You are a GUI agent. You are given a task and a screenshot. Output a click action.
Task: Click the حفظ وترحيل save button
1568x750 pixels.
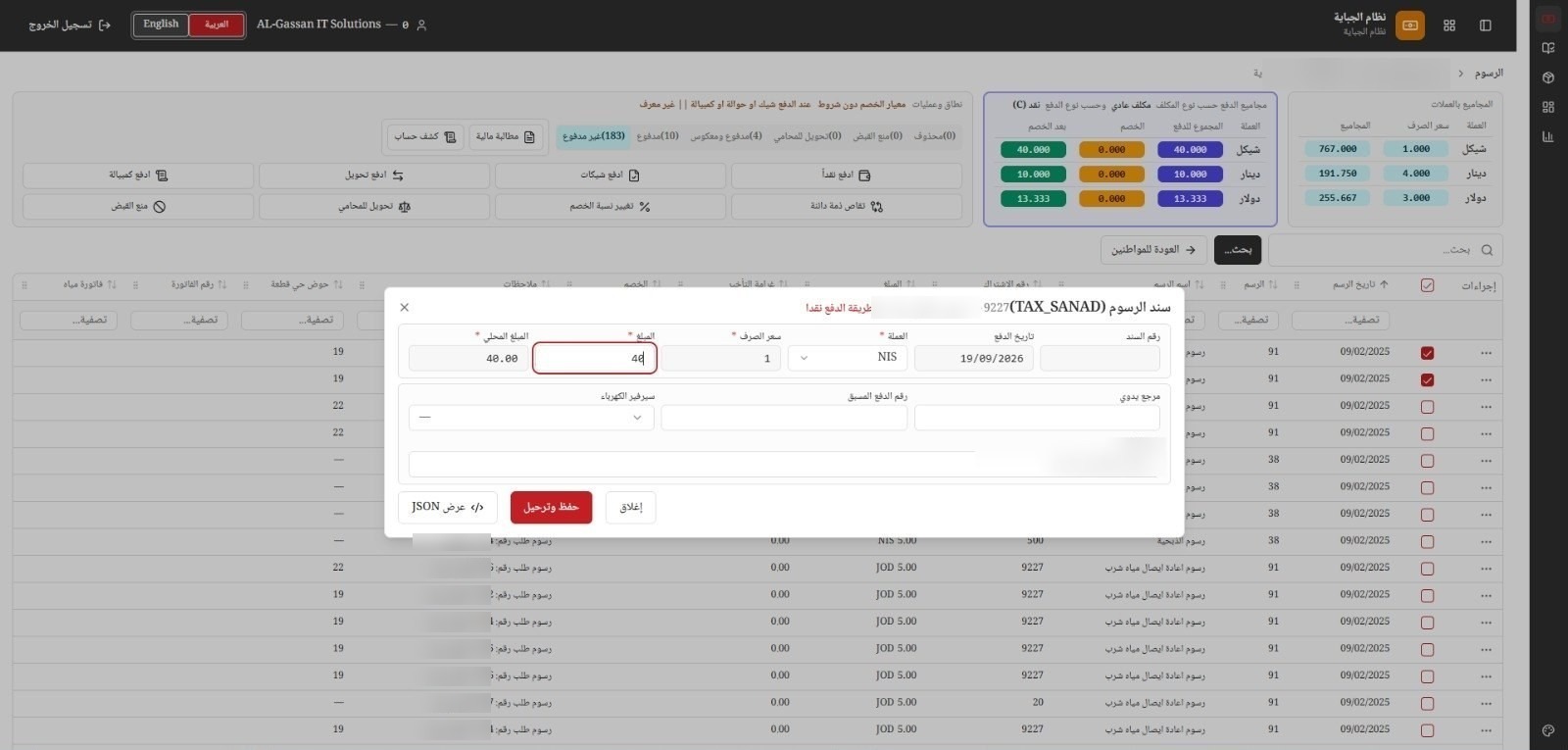coord(551,507)
